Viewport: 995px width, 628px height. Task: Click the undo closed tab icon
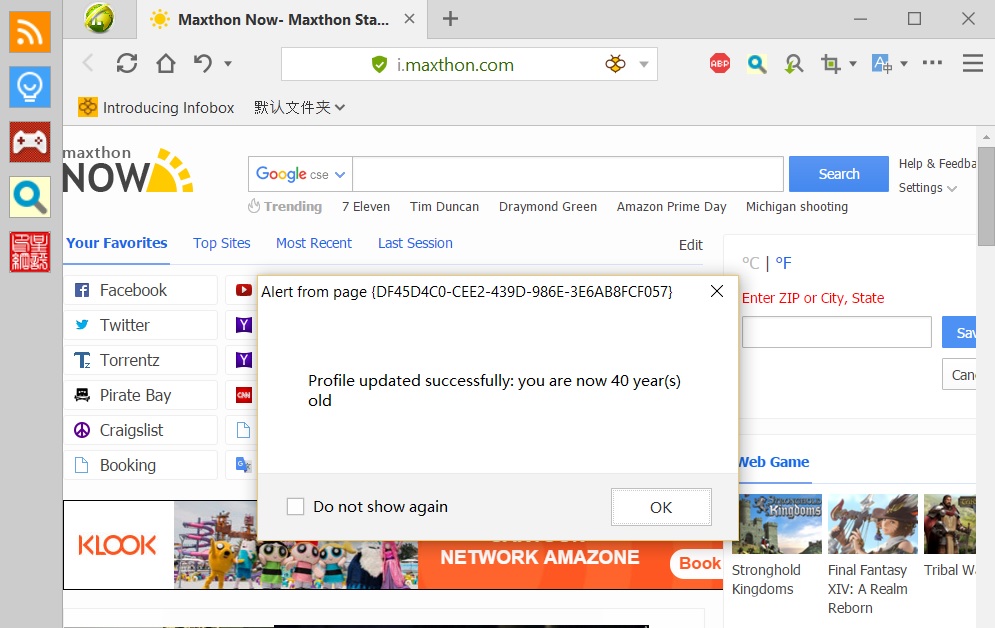pos(203,63)
